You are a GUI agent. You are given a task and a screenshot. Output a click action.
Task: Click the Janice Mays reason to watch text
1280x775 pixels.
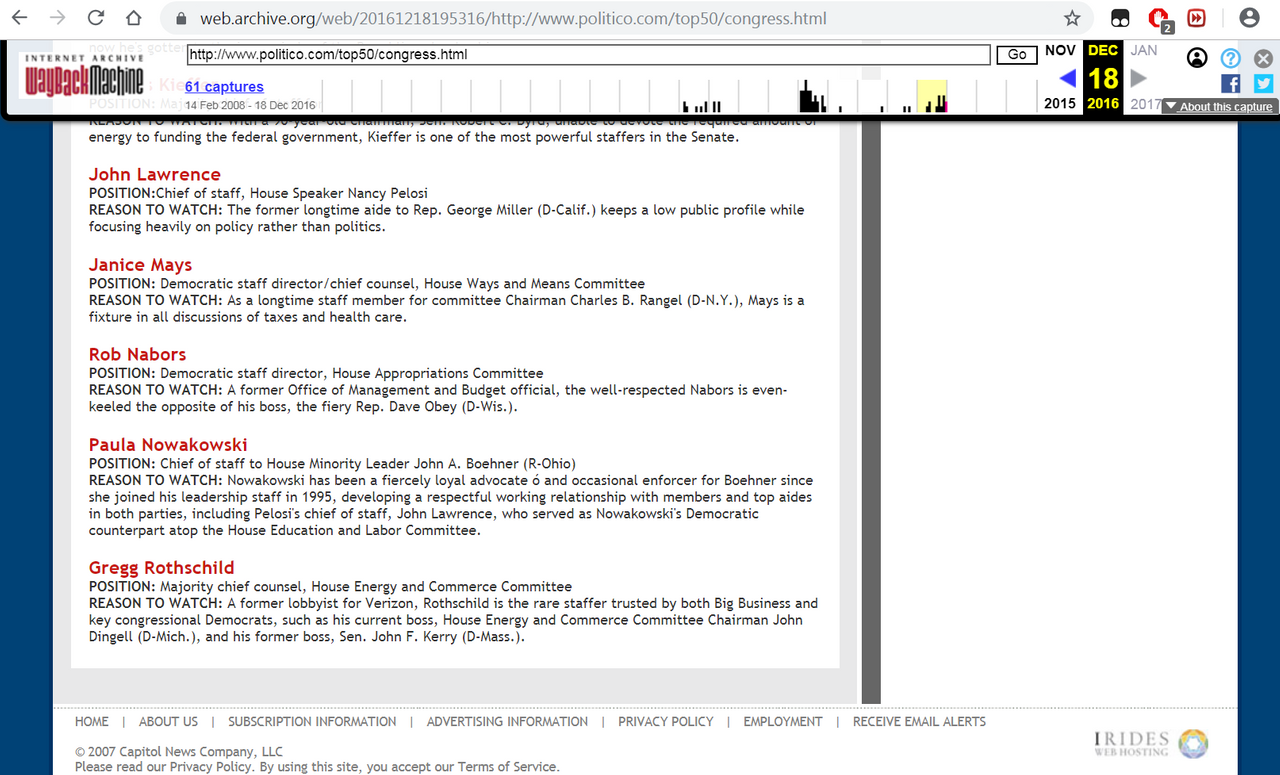tap(447, 308)
